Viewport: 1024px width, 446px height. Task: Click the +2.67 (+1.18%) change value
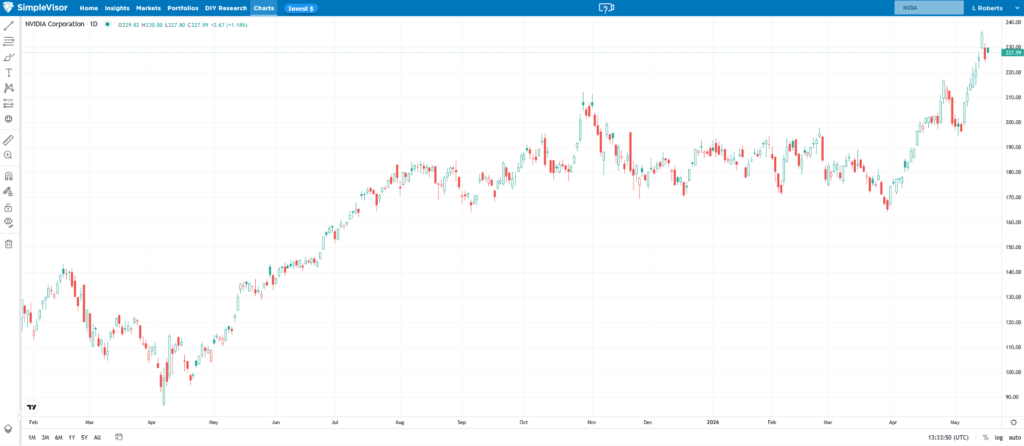[x=229, y=25]
